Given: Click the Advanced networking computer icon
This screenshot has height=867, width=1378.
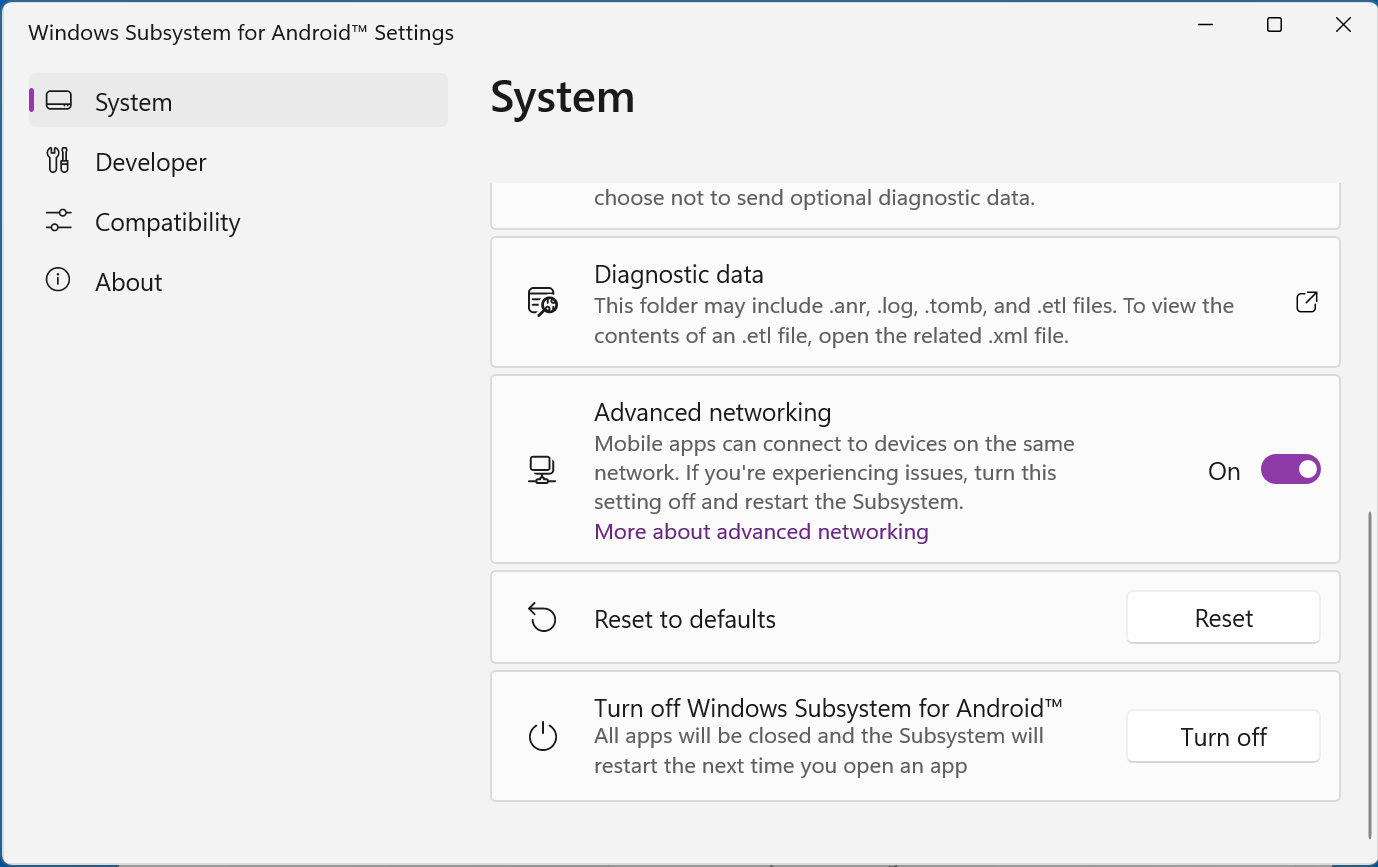Looking at the screenshot, I should tap(542, 470).
